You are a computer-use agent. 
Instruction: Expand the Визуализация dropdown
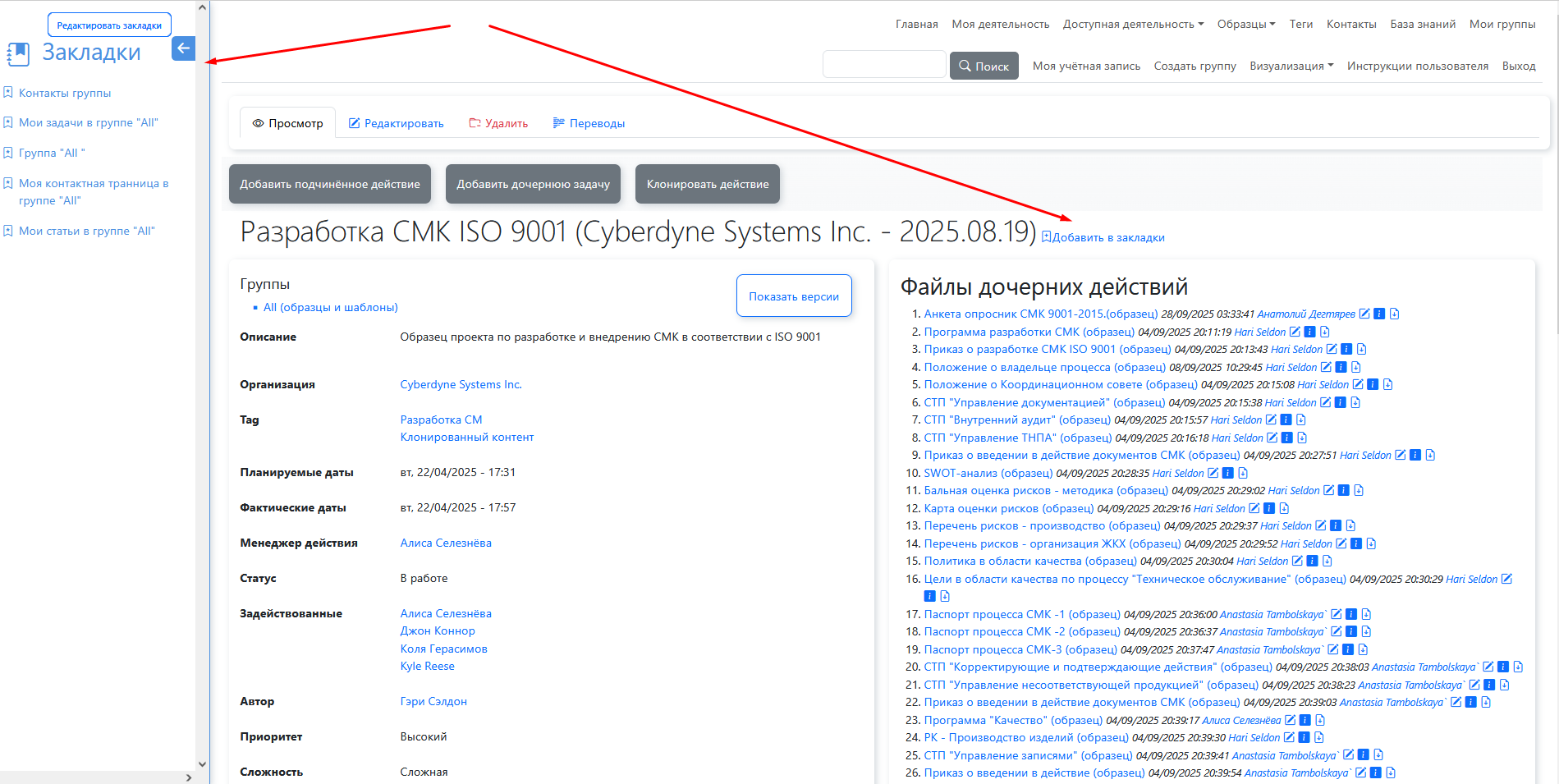tap(1291, 66)
